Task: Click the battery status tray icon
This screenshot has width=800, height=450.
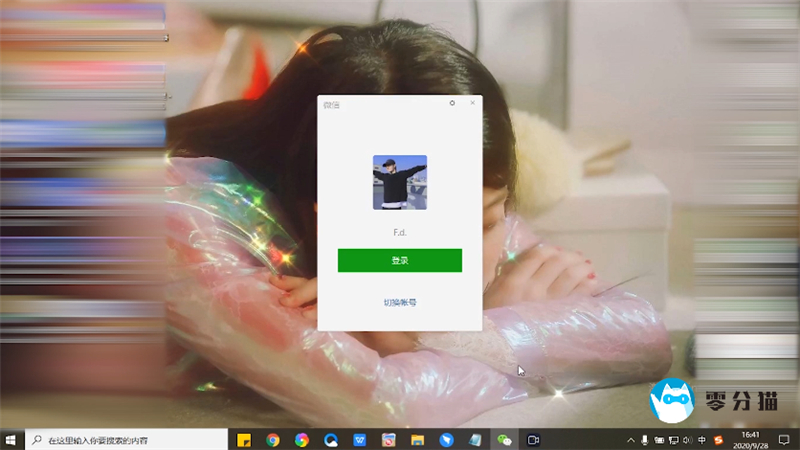Action: 659,440
